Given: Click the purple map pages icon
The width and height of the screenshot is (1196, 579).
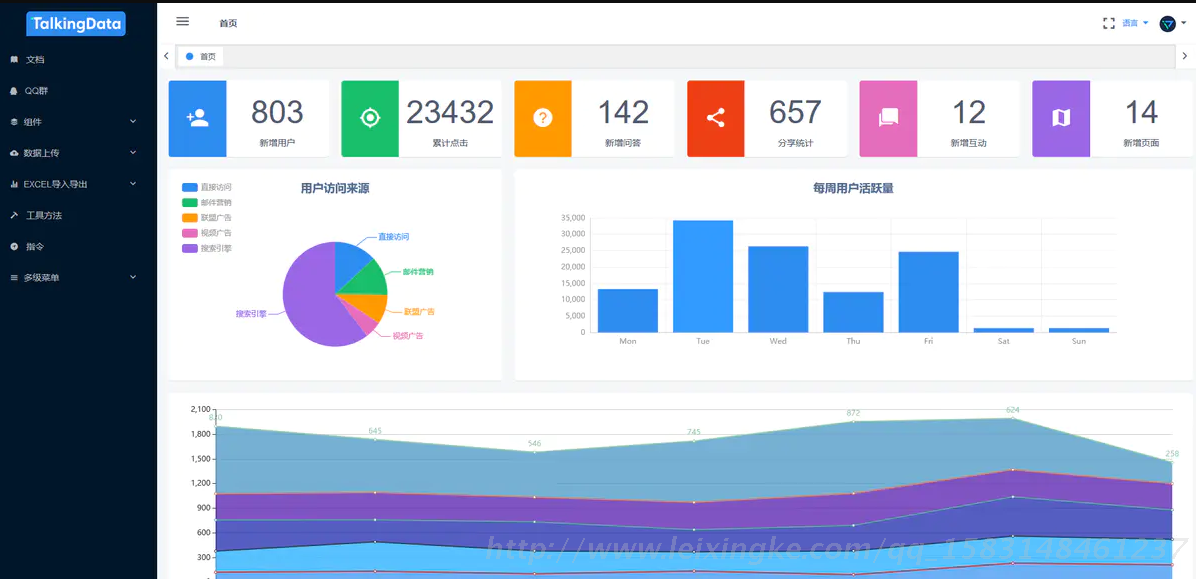Looking at the screenshot, I should tap(1061, 118).
